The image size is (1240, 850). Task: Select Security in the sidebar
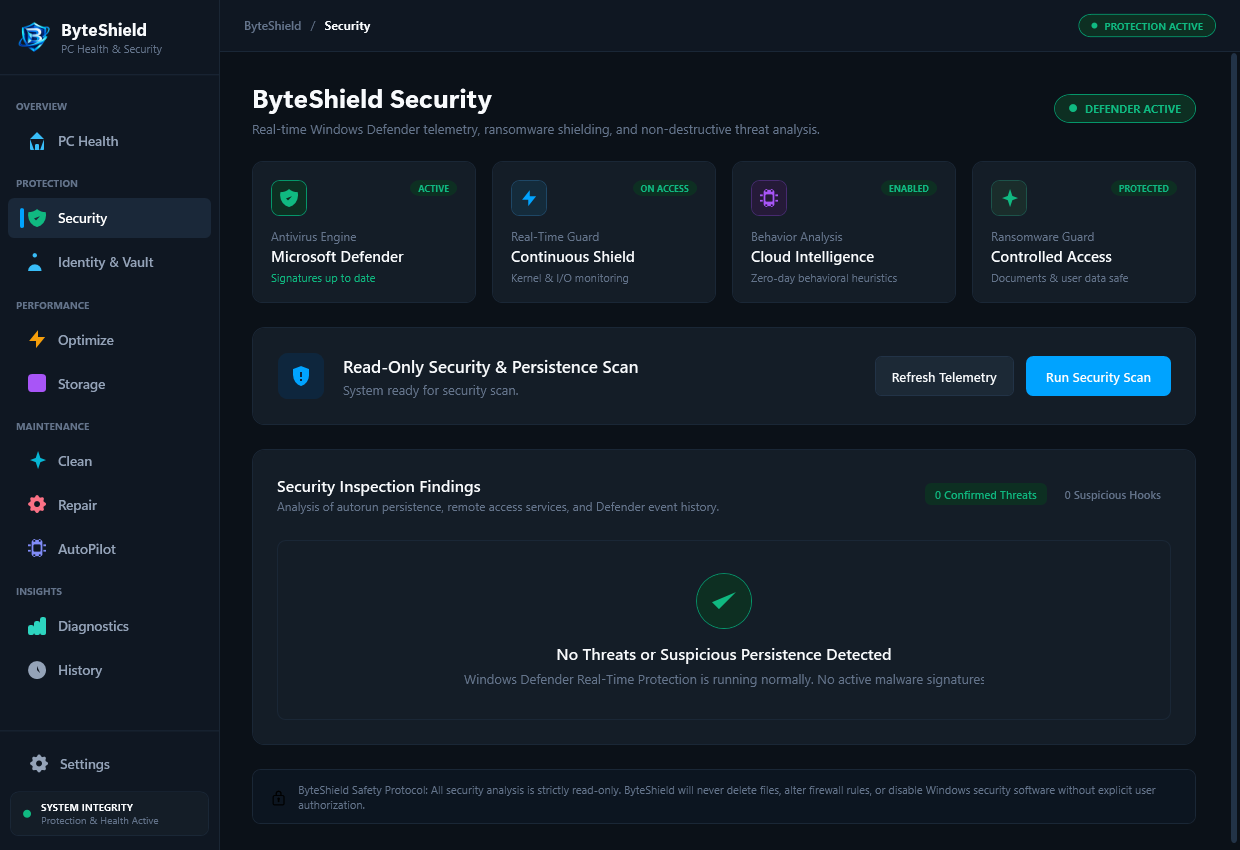point(109,218)
